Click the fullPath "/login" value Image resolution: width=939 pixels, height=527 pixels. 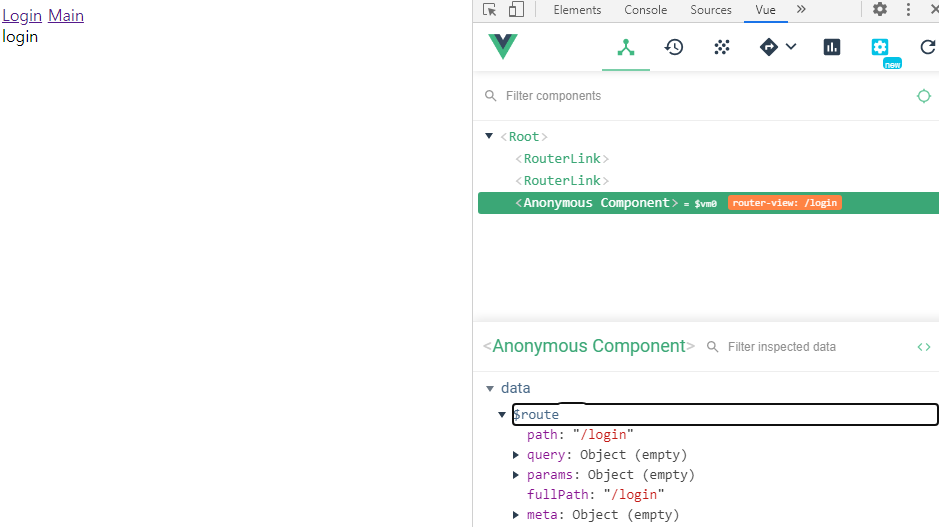(634, 495)
